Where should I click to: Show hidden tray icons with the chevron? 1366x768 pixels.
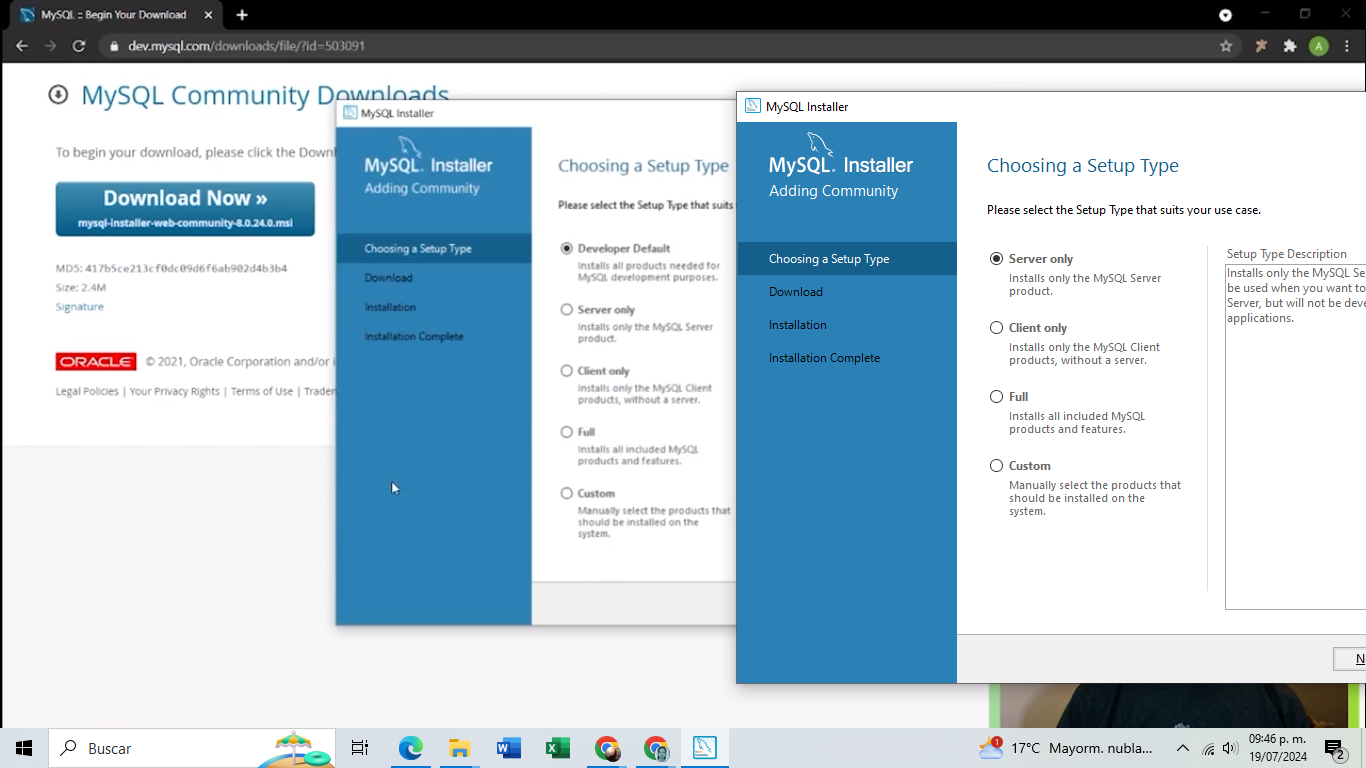[x=1182, y=748]
